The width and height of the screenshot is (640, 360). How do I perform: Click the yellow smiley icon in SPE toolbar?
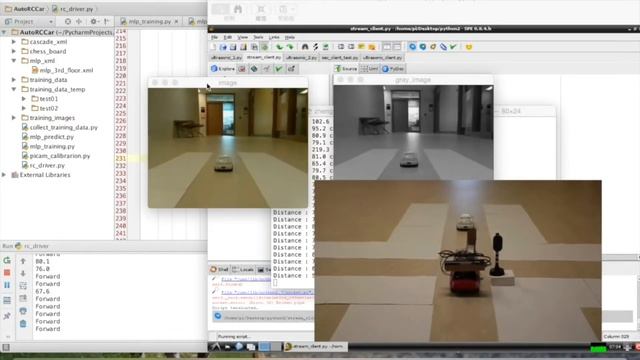tap(469, 47)
